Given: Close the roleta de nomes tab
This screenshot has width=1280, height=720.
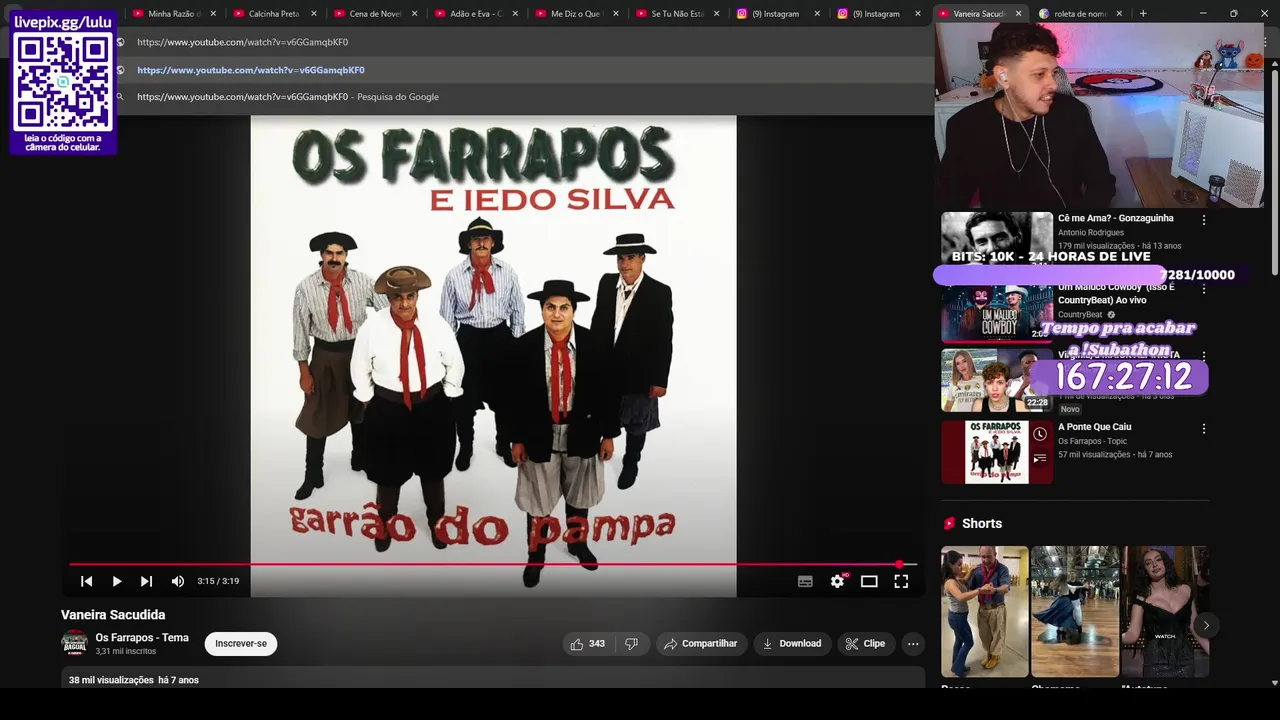Looking at the screenshot, I should click(x=1119, y=14).
